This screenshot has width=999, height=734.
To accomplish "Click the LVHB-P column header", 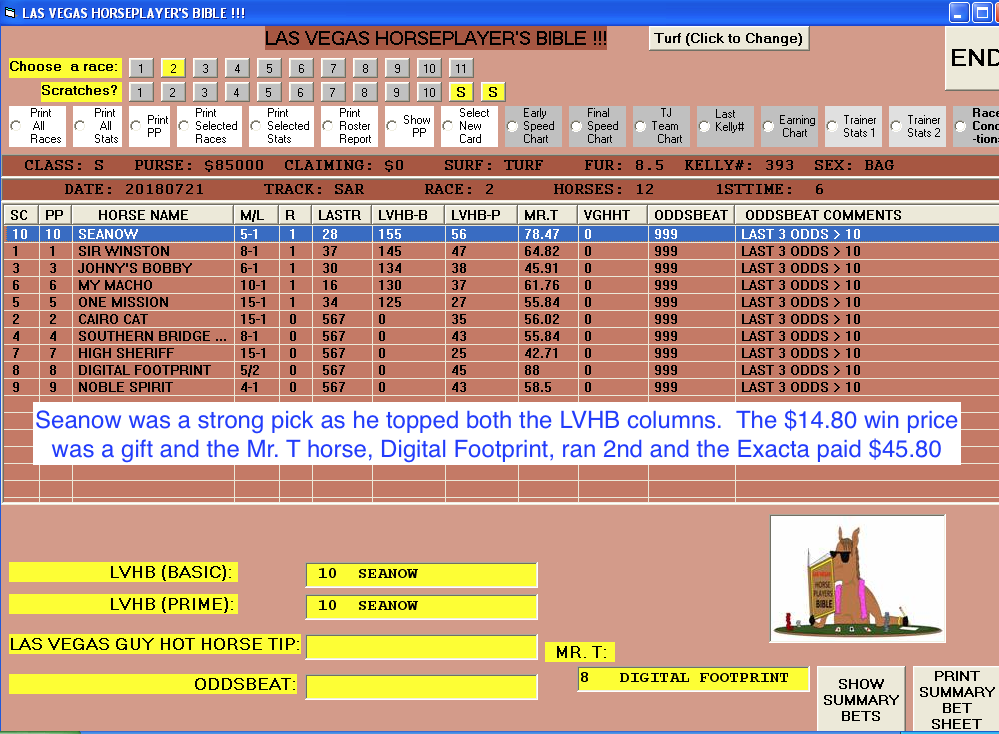I will pyautogui.click(x=481, y=215).
